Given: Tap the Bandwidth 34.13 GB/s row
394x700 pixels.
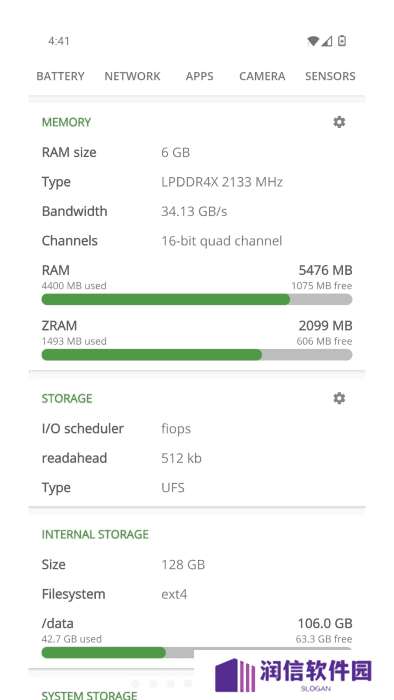Looking at the screenshot, I should [x=197, y=211].
